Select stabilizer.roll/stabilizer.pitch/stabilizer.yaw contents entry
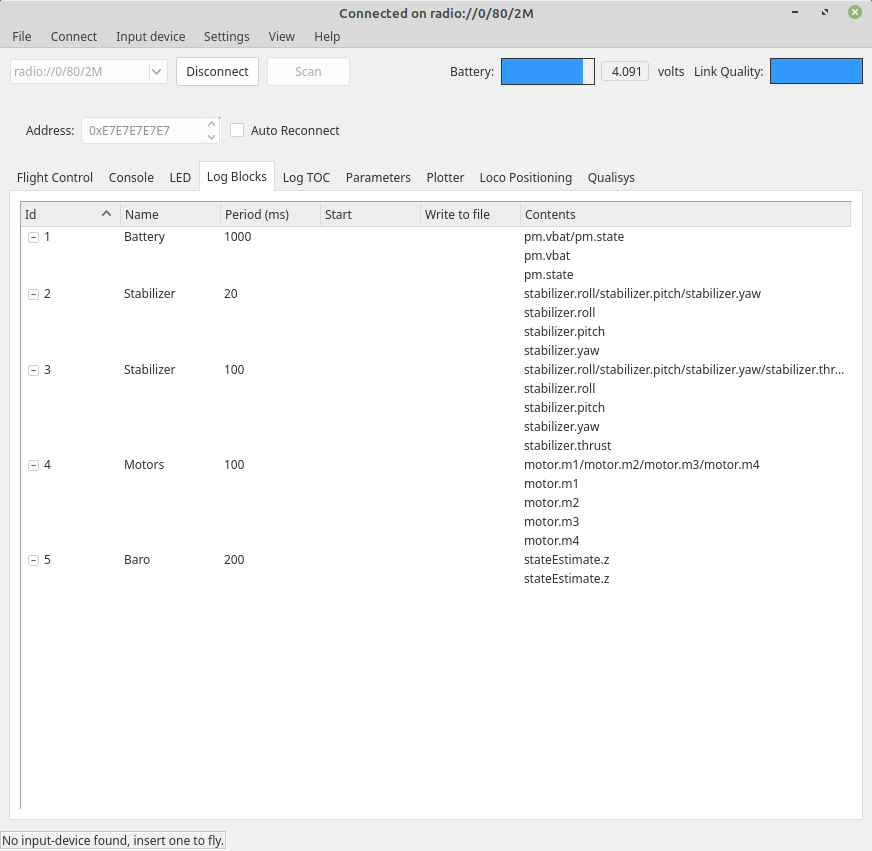 click(x=642, y=294)
